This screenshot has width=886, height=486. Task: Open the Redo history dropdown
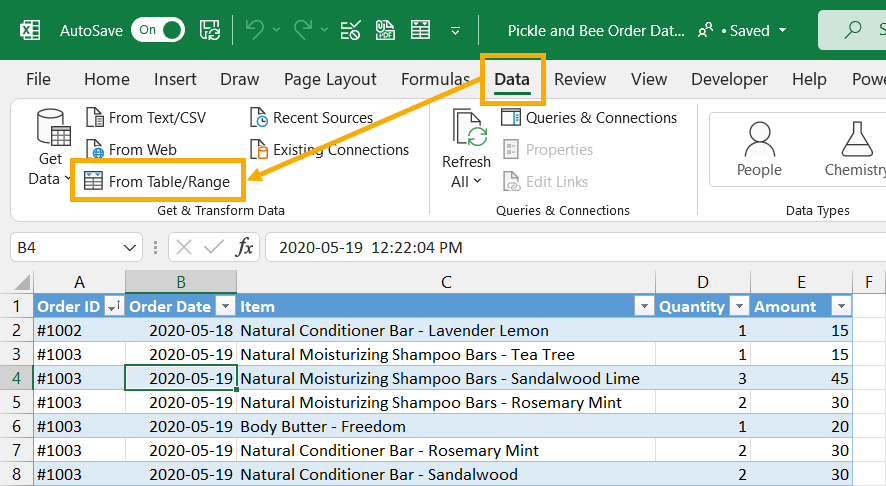pyautogui.click(x=324, y=29)
